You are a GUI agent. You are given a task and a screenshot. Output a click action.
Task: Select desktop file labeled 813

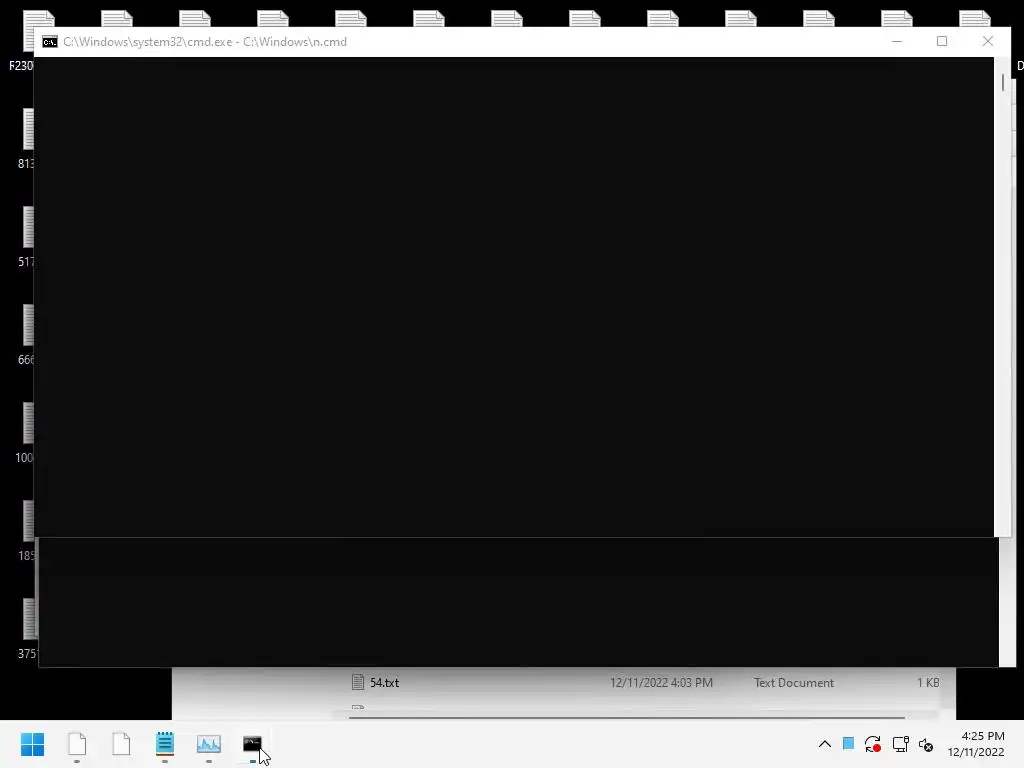tap(26, 139)
